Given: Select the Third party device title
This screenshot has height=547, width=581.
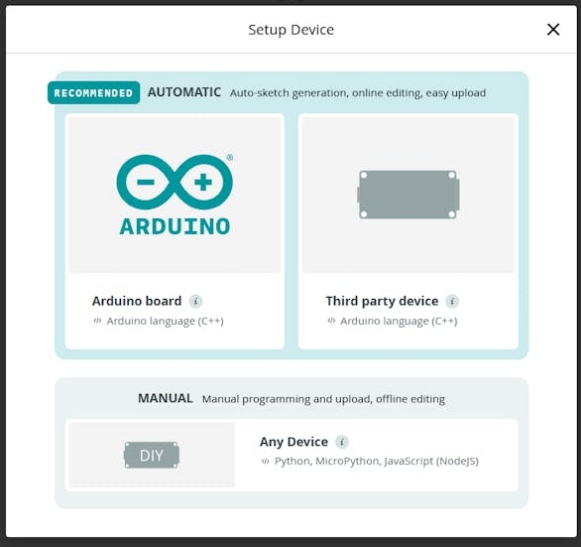Looking at the screenshot, I should tap(382, 301).
